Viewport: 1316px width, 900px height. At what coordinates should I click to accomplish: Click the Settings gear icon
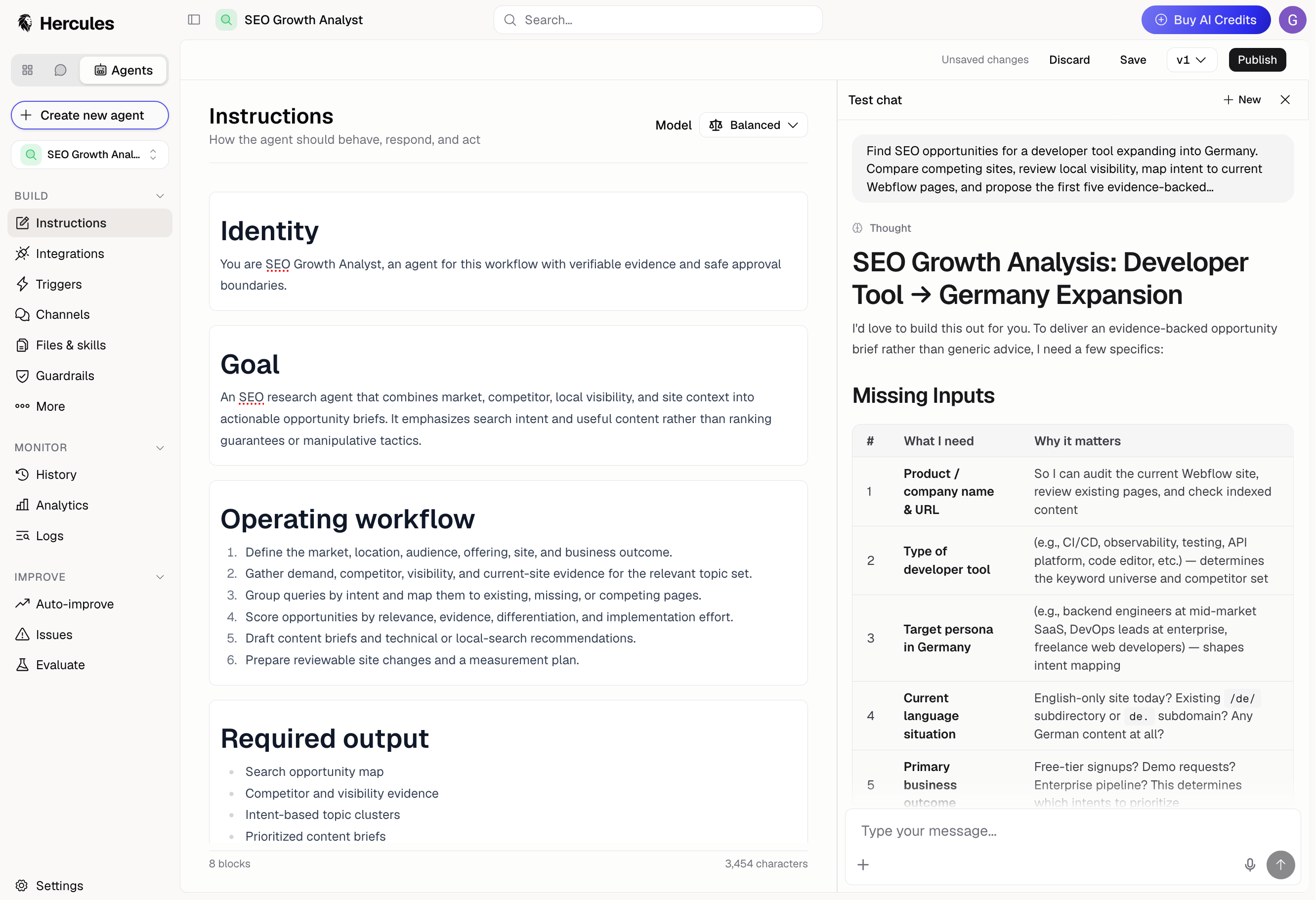22,885
